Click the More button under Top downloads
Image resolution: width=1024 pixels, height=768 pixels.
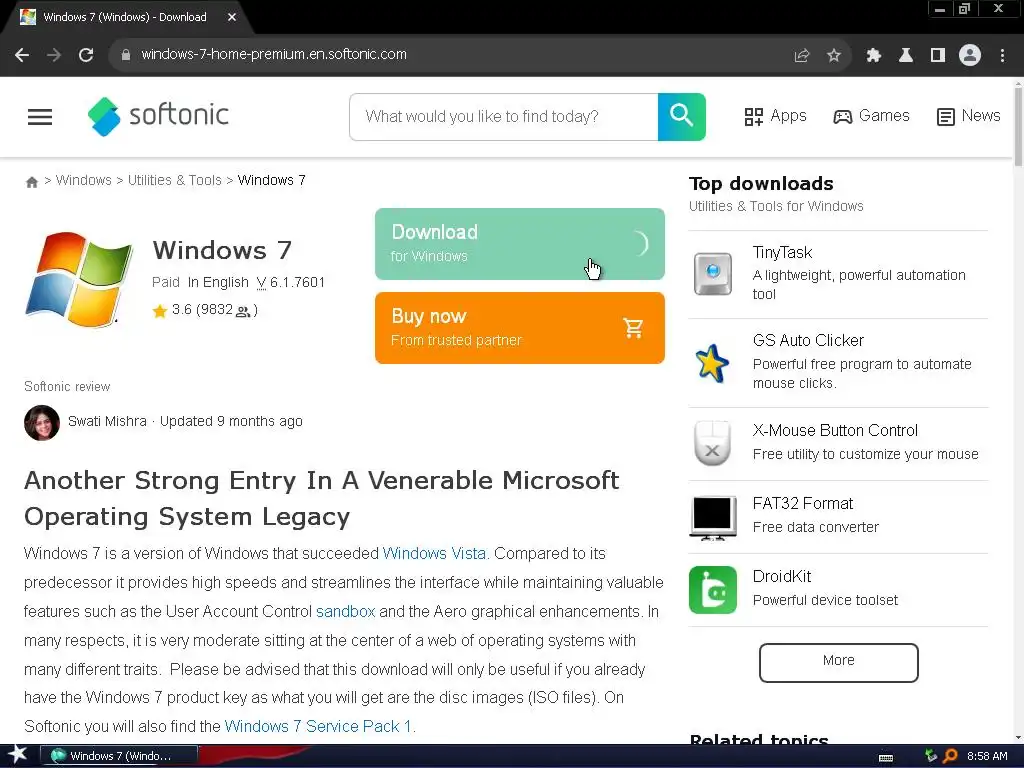coord(839,662)
